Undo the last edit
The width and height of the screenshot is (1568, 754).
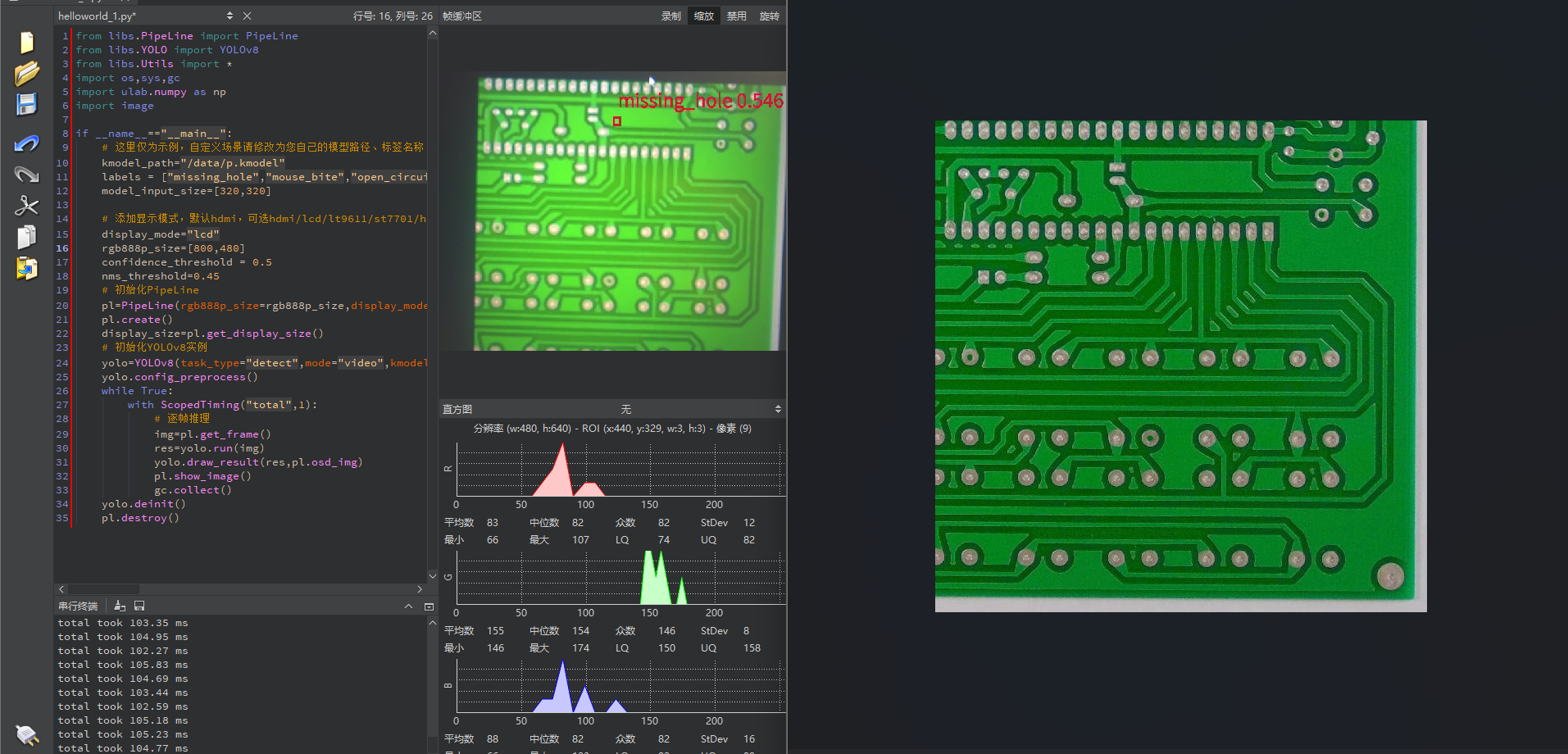click(27, 144)
